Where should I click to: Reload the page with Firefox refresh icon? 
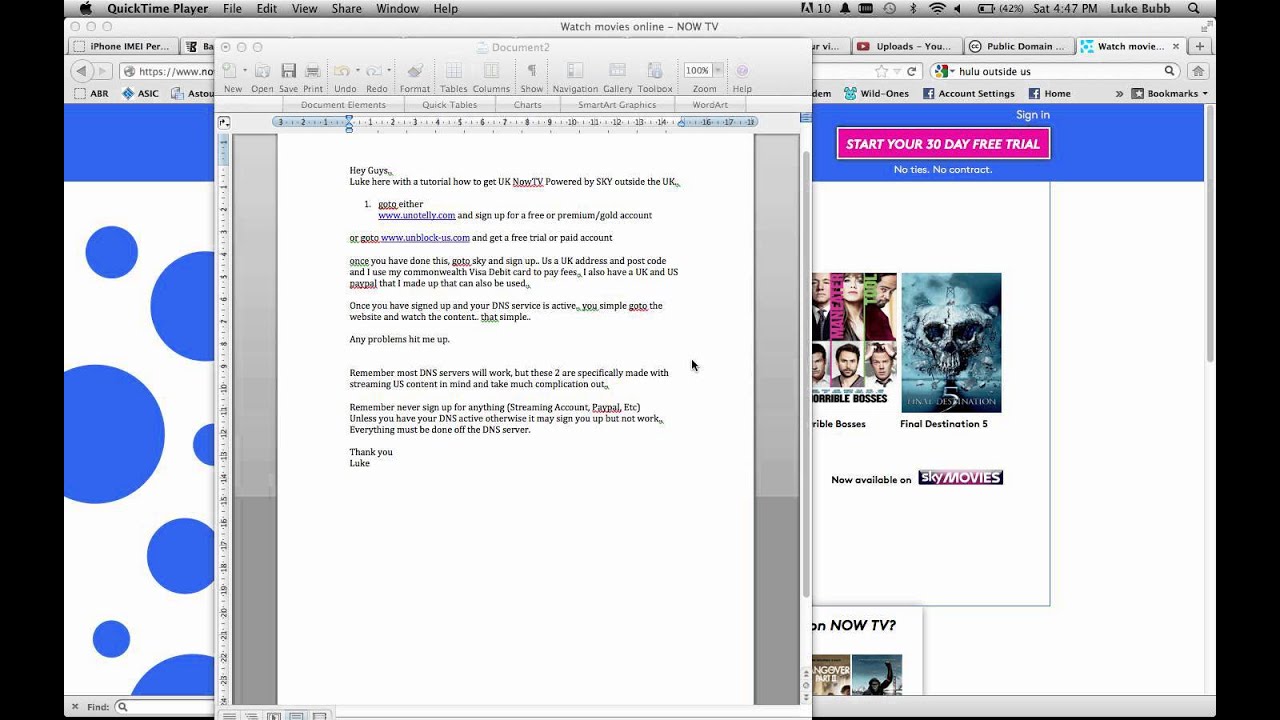912,71
